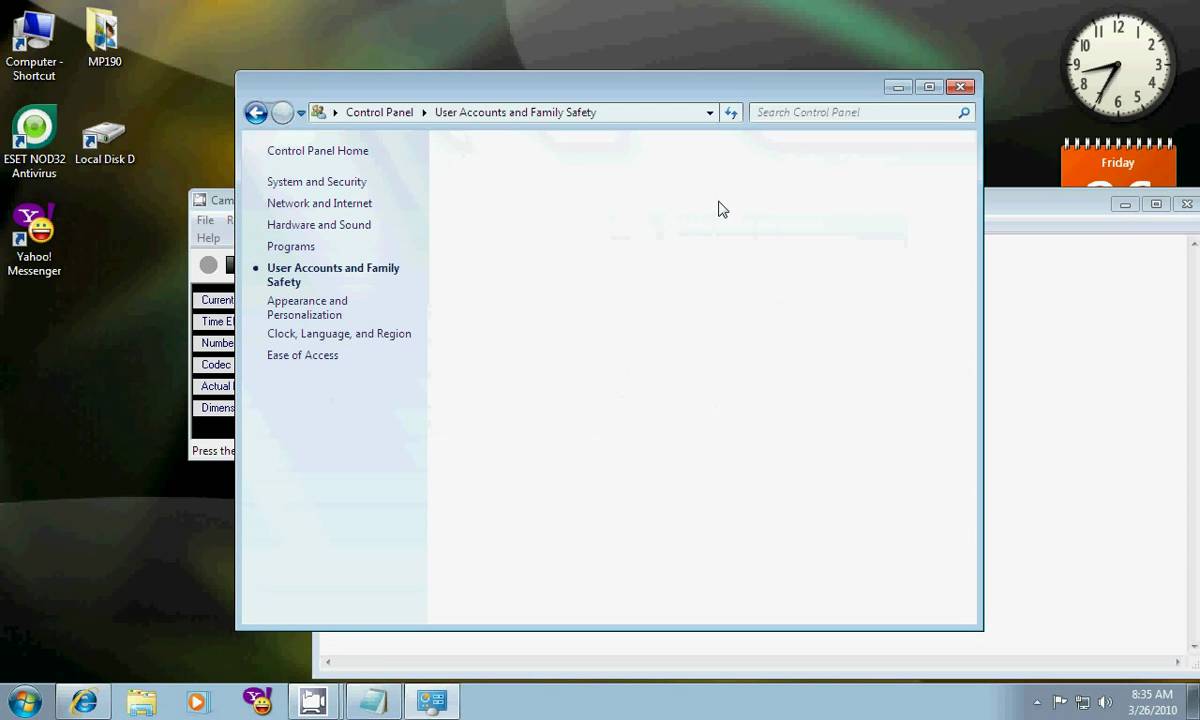
Task: Expand breadcrumb arrow after Control Panel
Action: click(424, 113)
